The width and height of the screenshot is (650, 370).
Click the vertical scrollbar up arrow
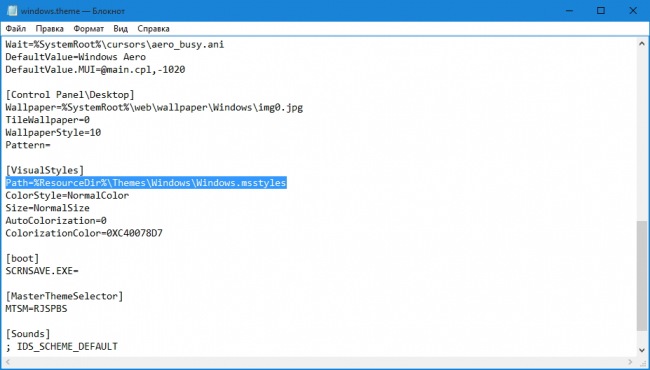[642, 44]
